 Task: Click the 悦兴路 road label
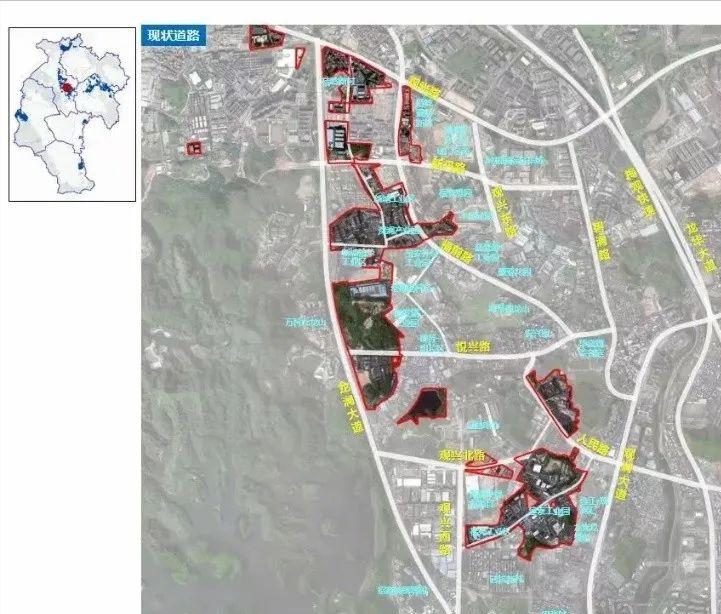(473, 346)
